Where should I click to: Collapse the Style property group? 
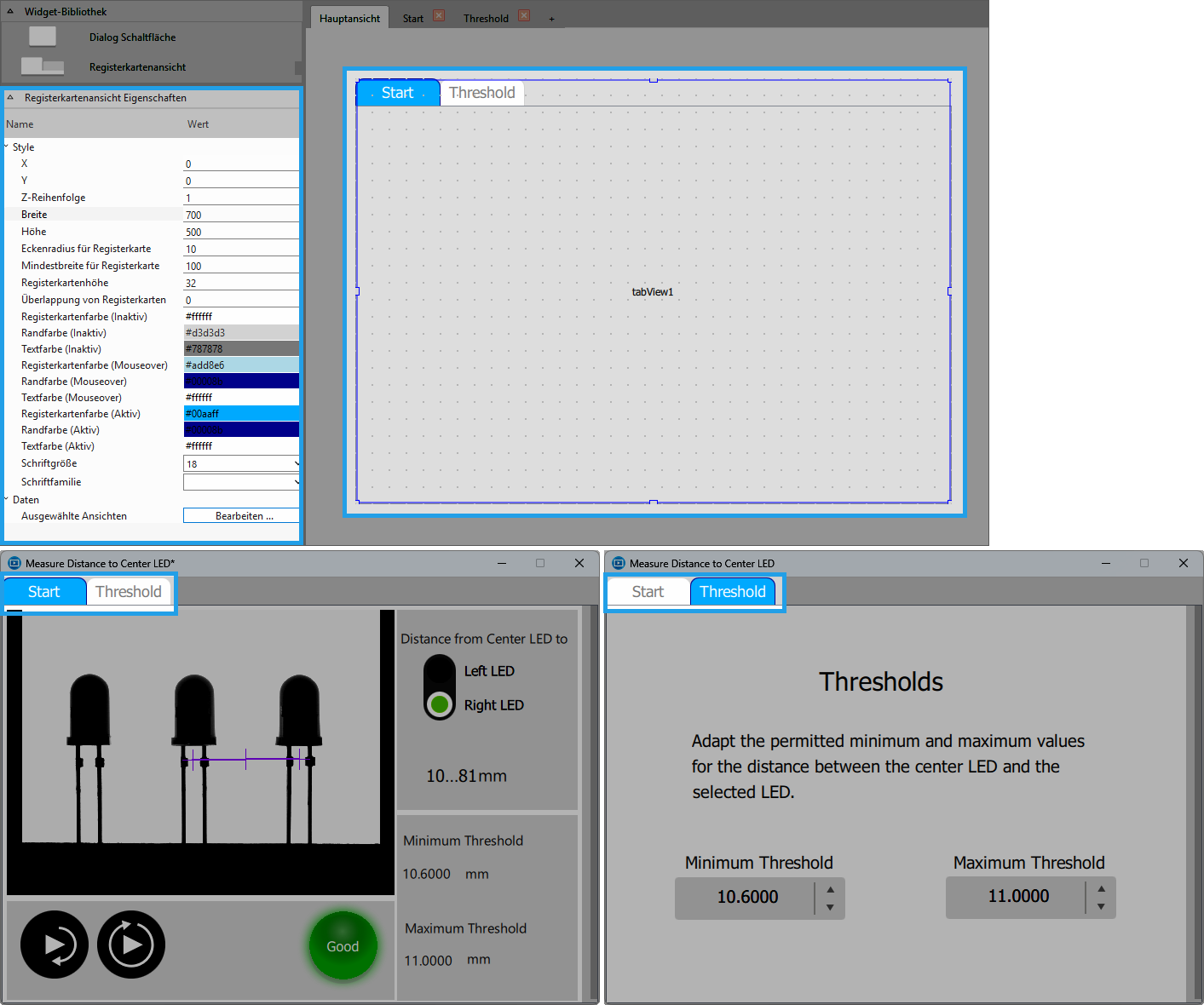point(7,146)
